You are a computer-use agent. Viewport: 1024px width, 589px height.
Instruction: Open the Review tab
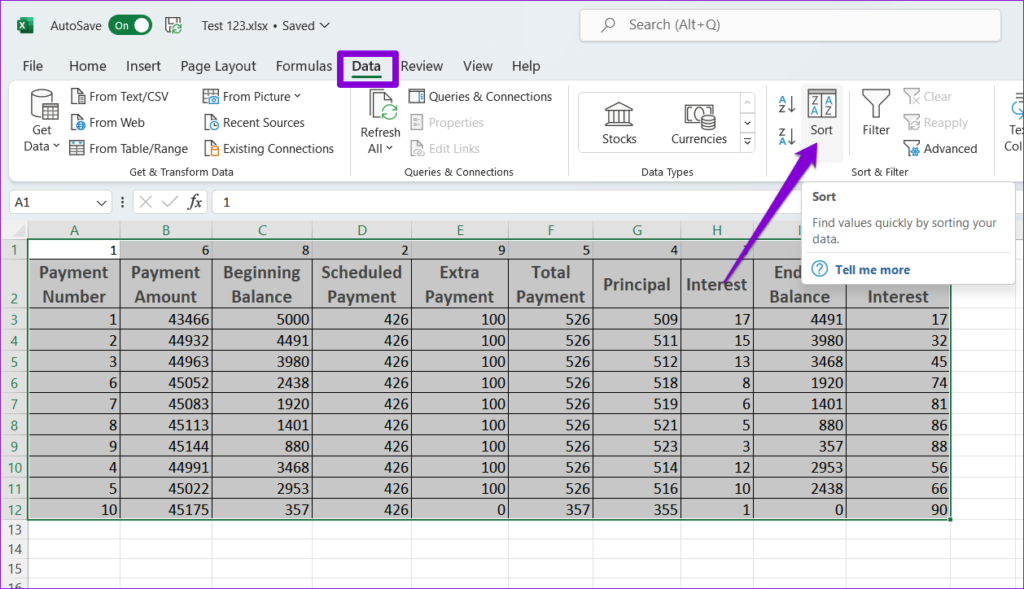click(x=421, y=66)
